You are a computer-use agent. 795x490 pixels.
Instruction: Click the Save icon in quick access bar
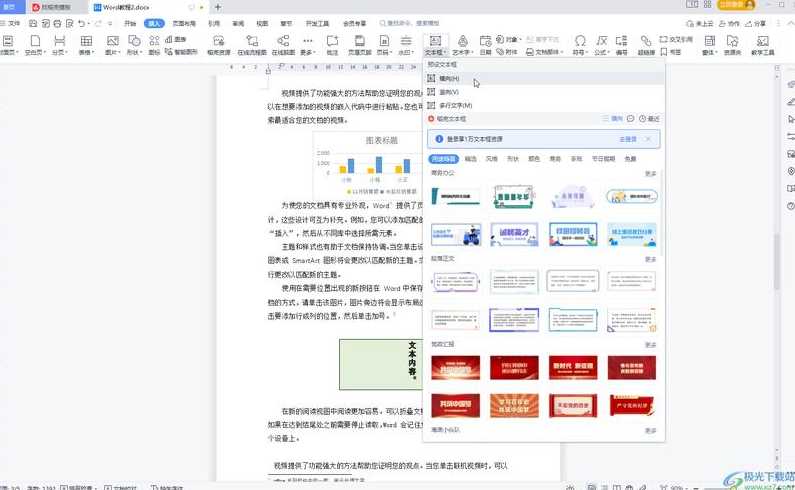coord(33,23)
